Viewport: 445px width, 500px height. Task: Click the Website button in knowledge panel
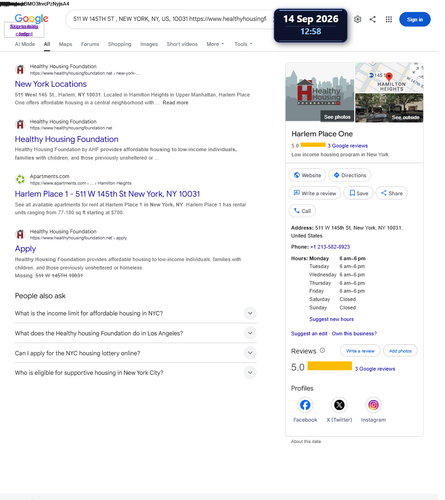pos(307,175)
